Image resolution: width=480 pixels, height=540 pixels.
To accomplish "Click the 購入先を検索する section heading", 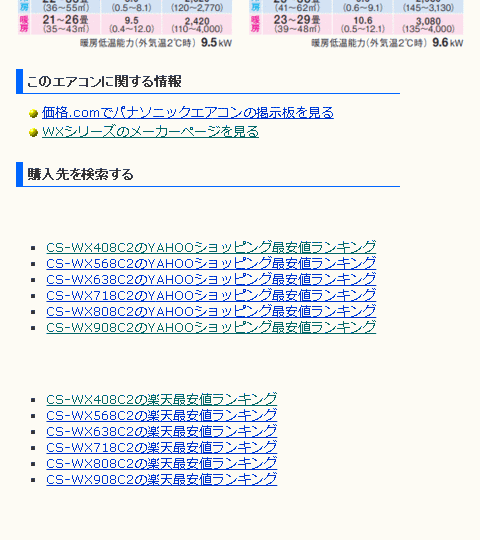I will pyautogui.click(x=80, y=174).
